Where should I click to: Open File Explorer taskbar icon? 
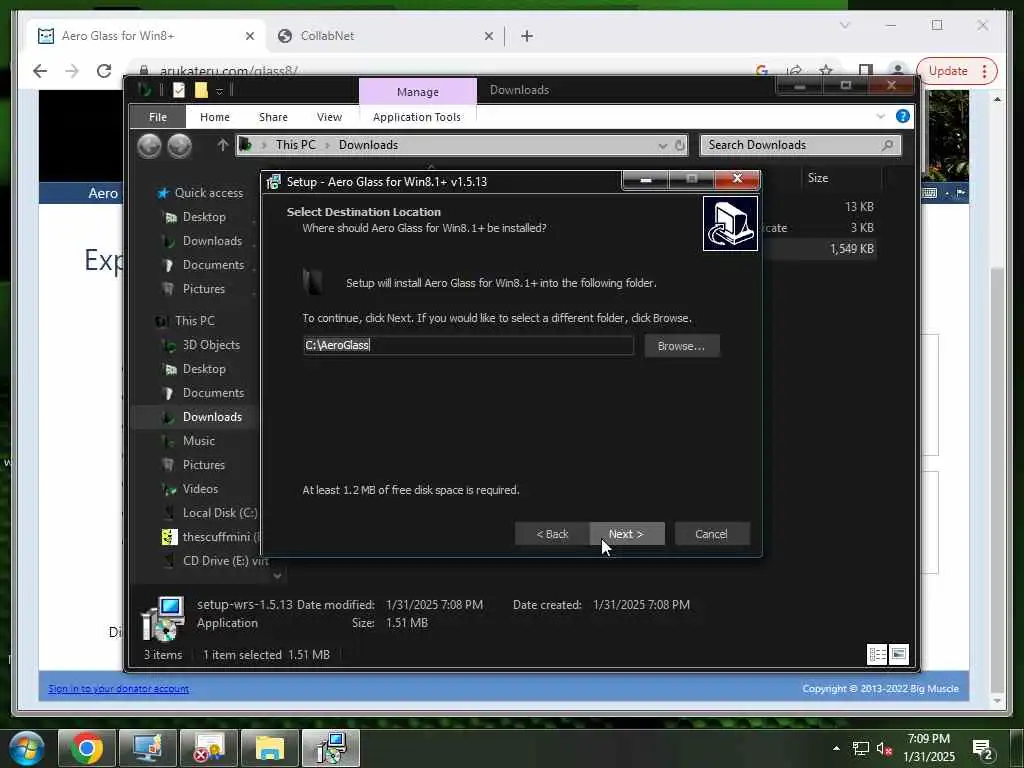270,748
